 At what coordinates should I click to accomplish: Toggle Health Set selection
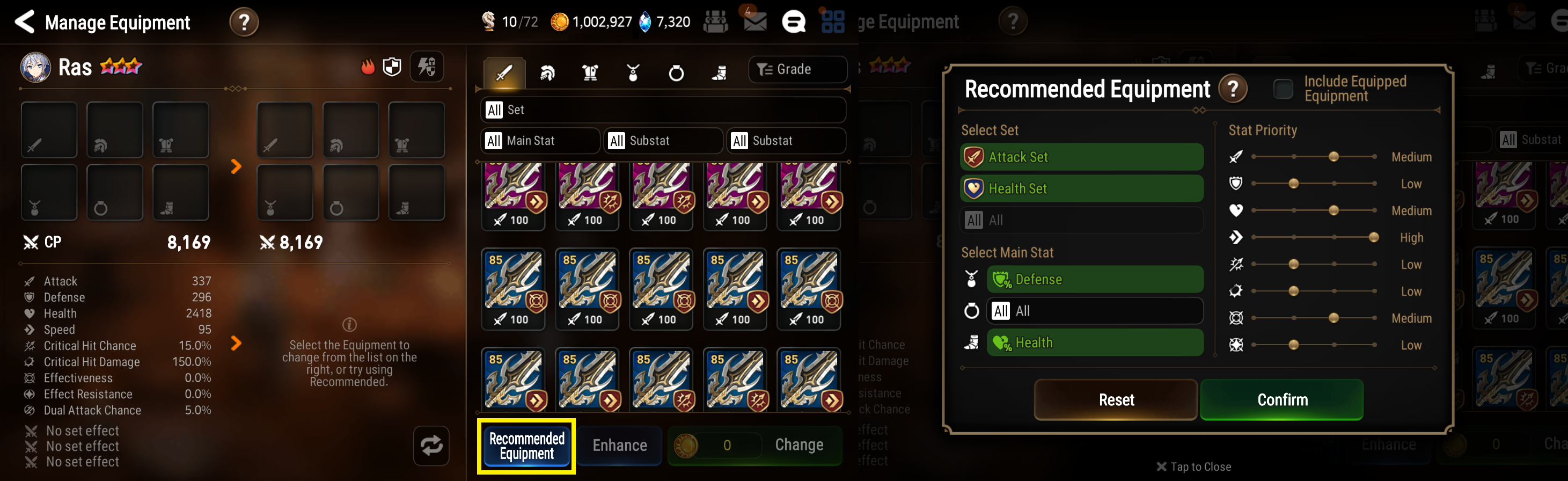pos(1082,189)
